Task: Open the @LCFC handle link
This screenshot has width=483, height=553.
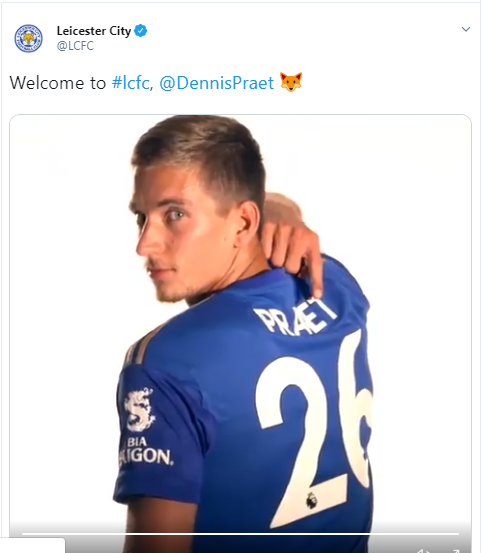Action: click(x=75, y=46)
